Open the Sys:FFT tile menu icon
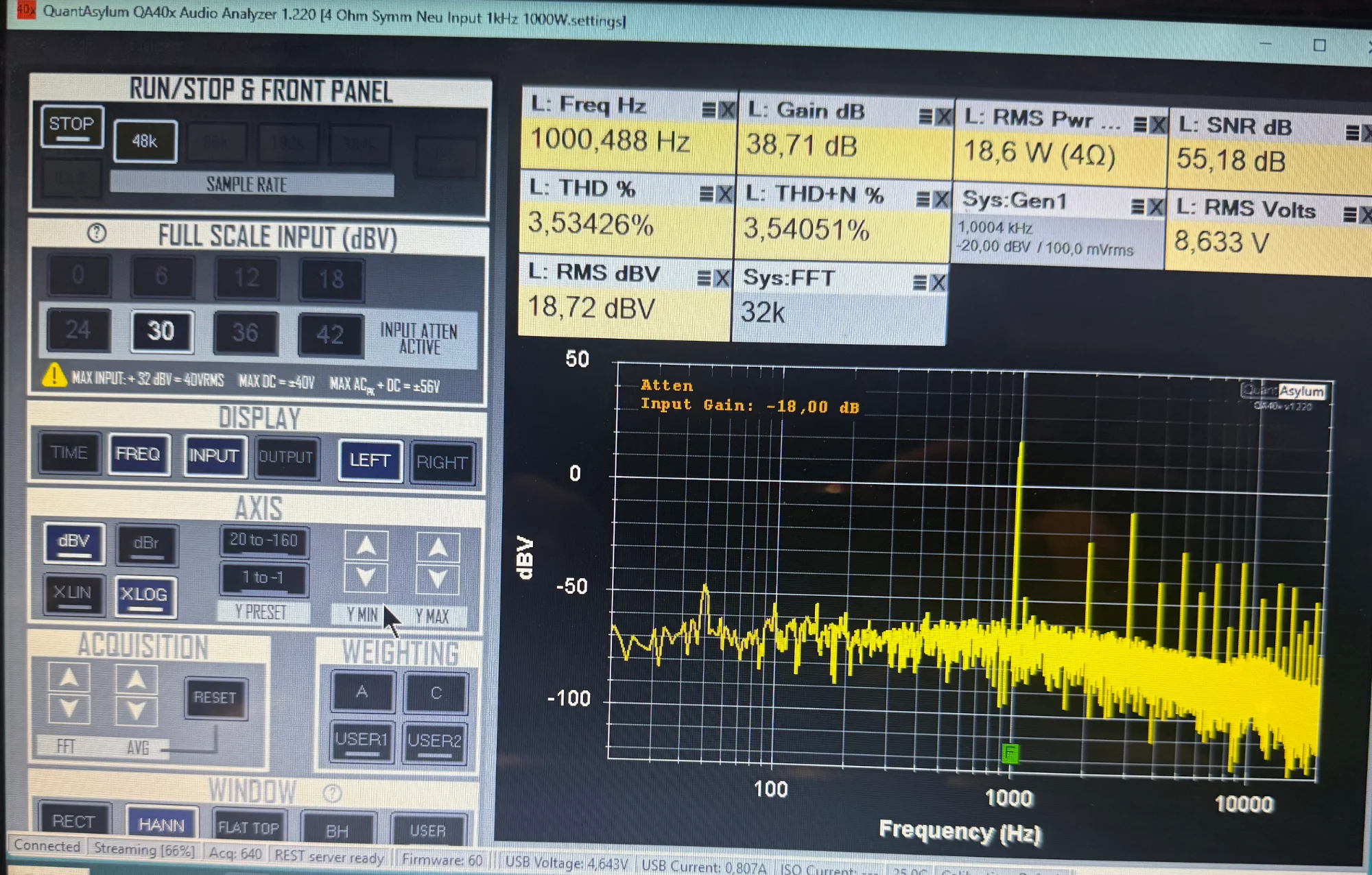 (x=920, y=283)
